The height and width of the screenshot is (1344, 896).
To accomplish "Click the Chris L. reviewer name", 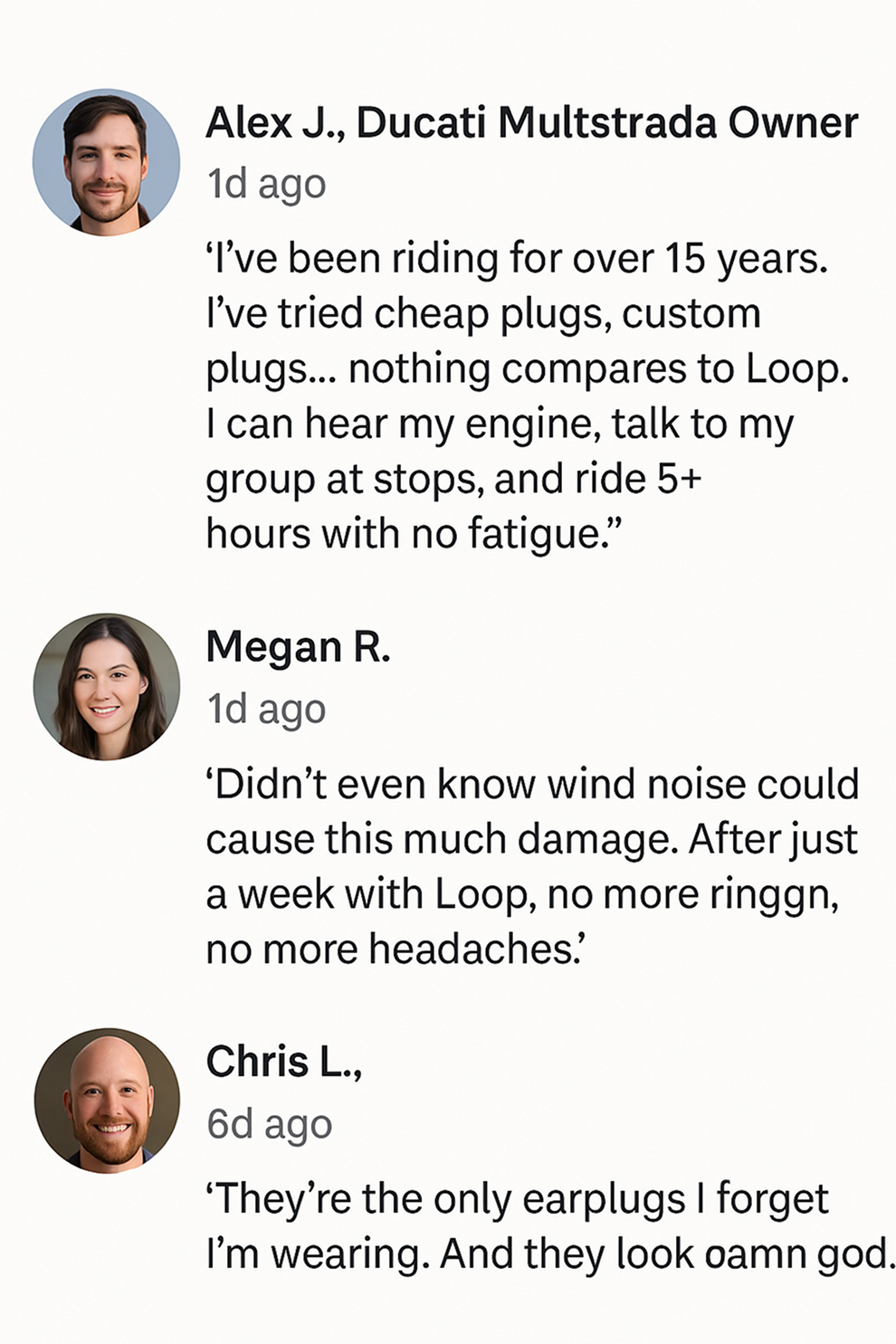I will pyautogui.click(x=283, y=1062).
